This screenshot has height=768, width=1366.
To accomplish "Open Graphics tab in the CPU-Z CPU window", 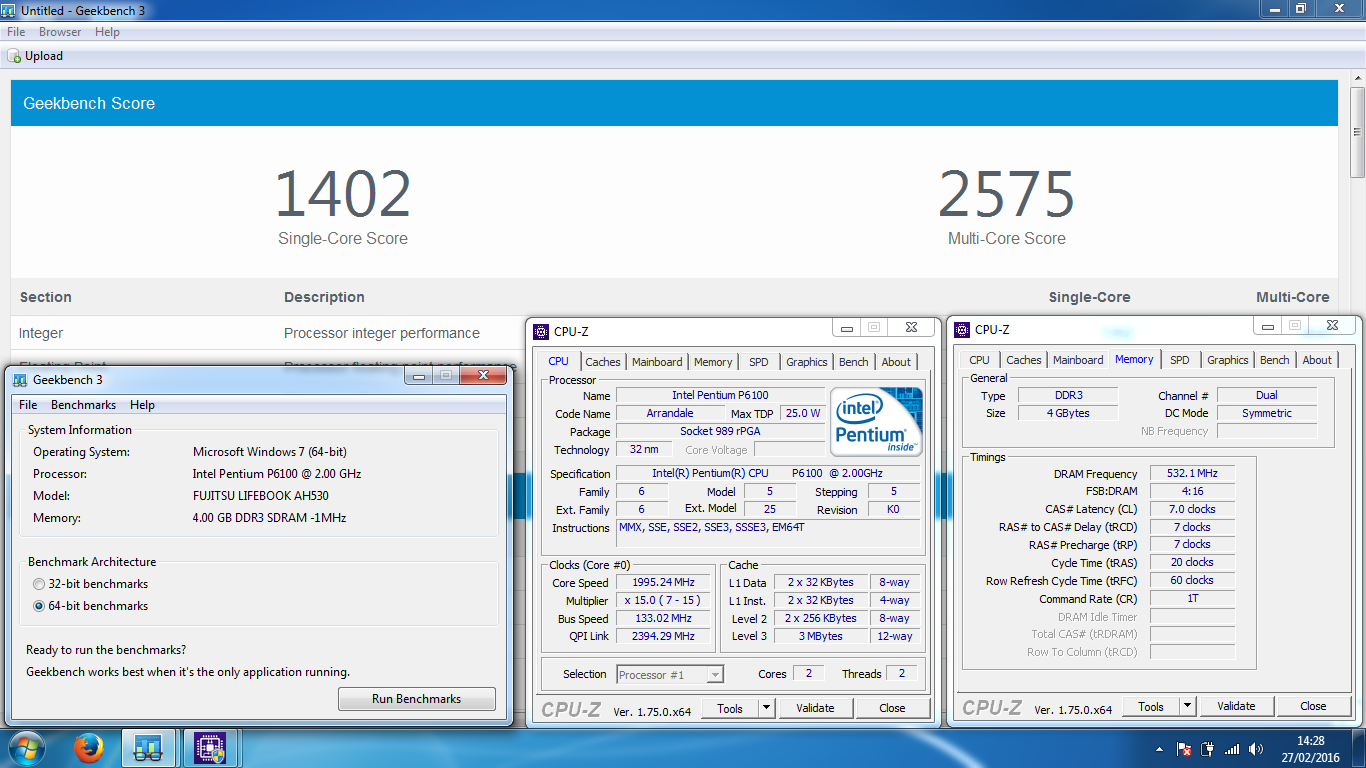I will tap(806, 362).
